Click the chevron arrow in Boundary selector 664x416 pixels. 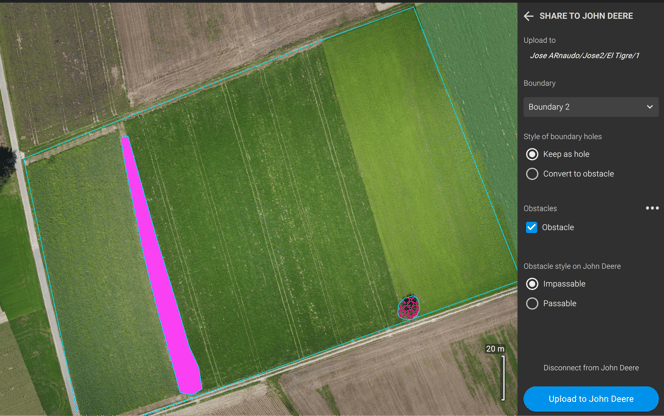pos(649,107)
